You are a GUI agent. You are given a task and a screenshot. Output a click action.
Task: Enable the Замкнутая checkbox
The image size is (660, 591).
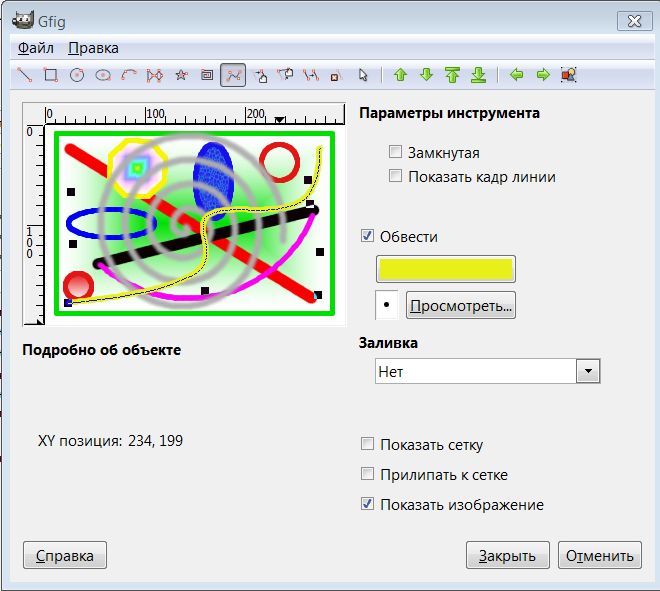(x=396, y=153)
